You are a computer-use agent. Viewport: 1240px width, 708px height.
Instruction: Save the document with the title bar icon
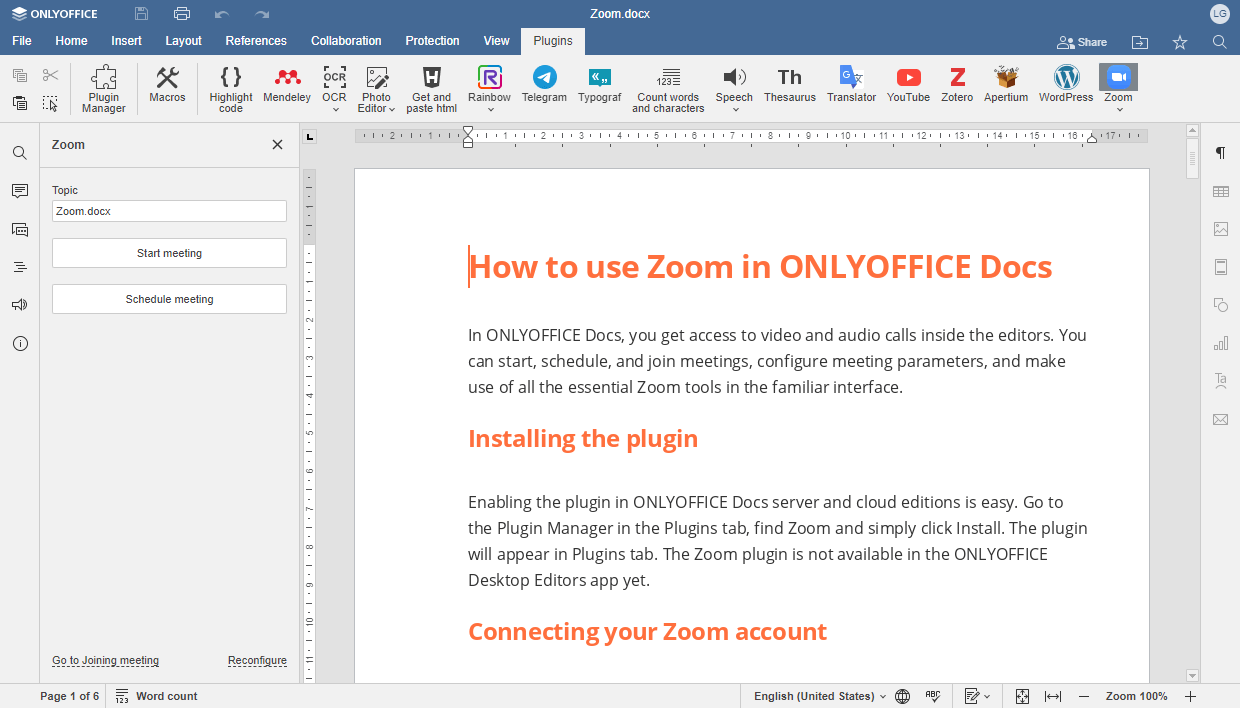point(142,14)
